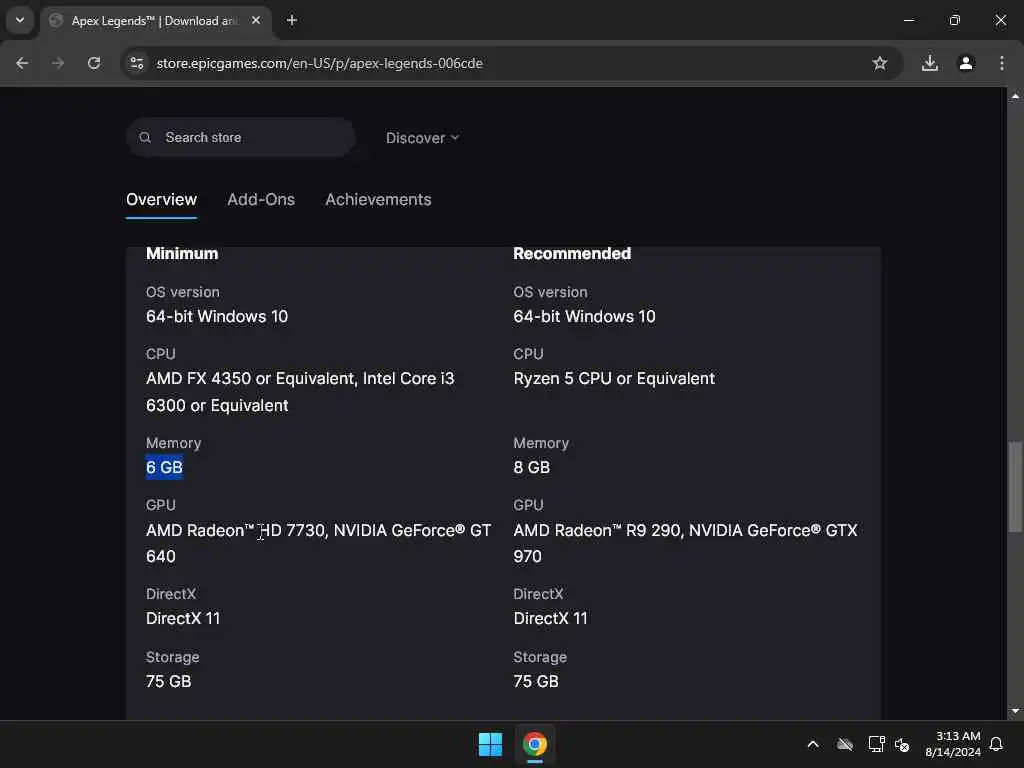The image size is (1024, 768).
Task: Switch to the Achievements tab
Action: tap(378, 200)
